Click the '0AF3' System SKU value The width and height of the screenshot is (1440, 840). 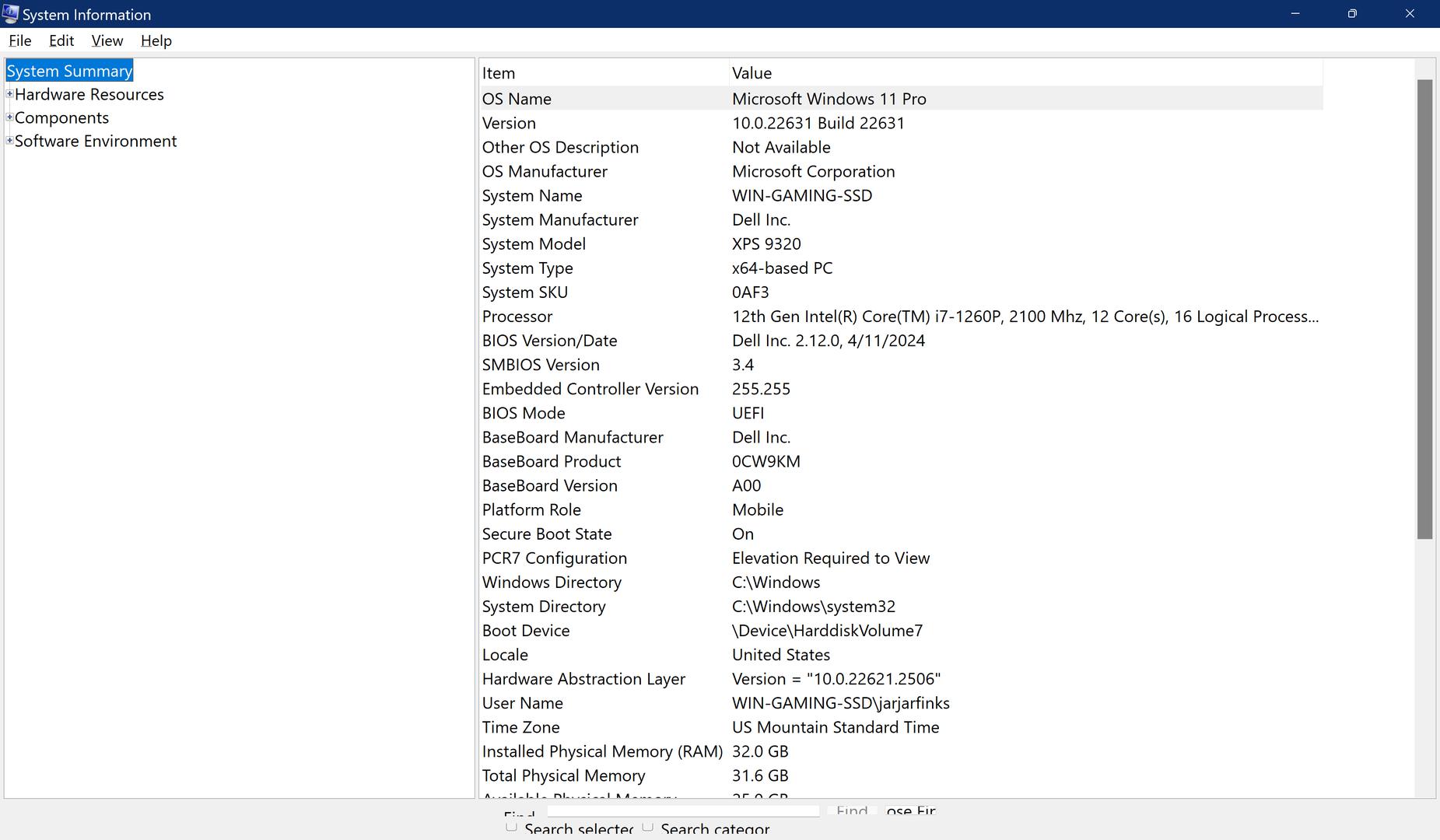(750, 292)
